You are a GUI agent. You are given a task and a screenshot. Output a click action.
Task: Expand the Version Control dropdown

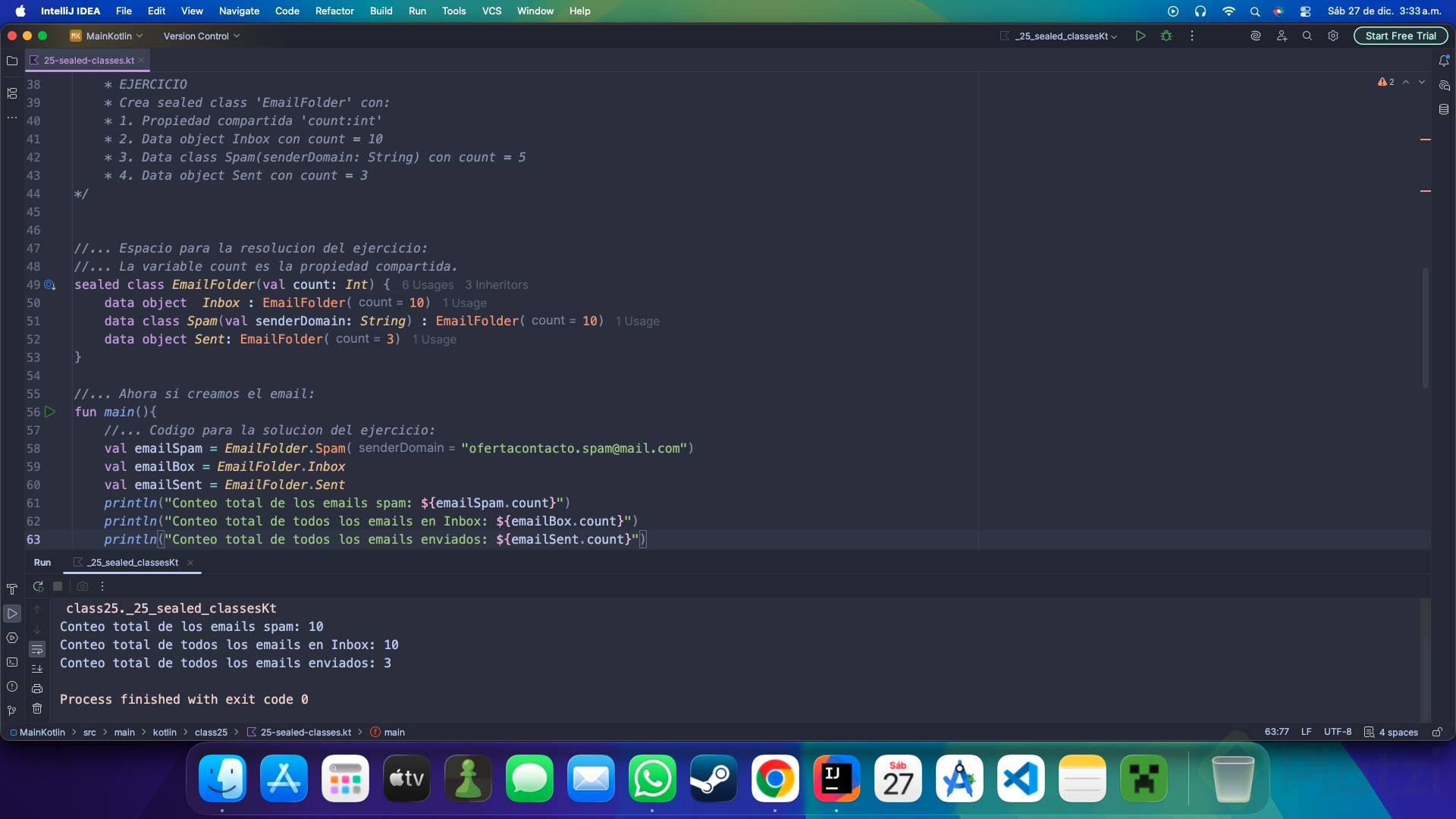201,36
